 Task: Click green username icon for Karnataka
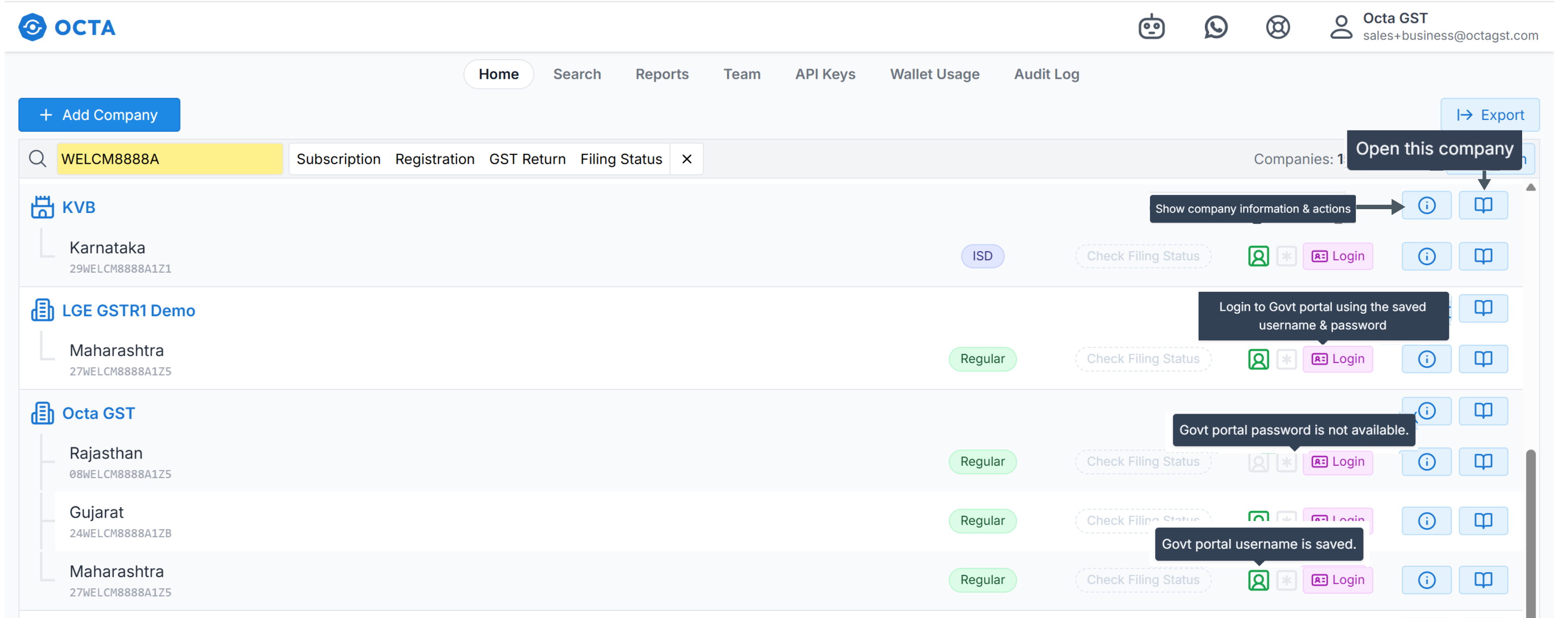pos(1258,256)
